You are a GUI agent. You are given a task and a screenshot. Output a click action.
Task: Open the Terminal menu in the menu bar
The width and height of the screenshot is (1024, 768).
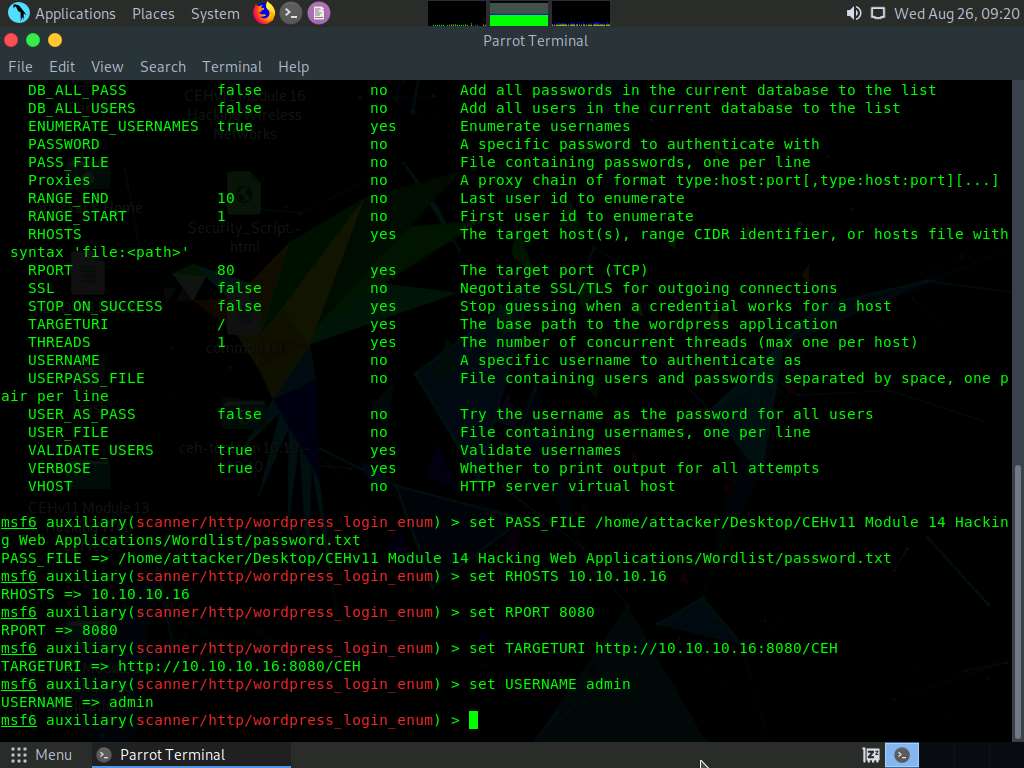tap(232, 66)
